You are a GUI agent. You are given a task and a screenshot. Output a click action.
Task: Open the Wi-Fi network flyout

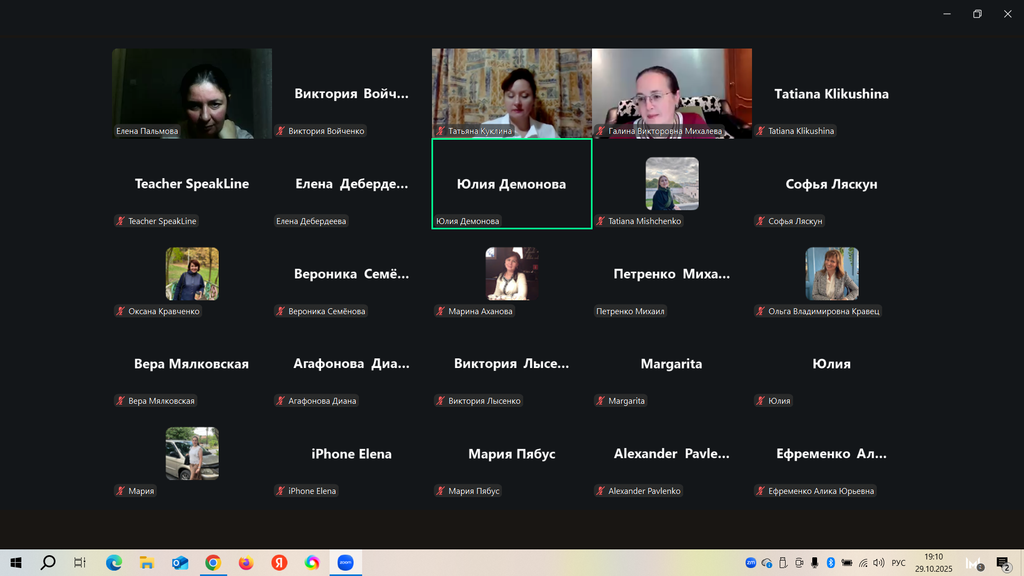pyautogui.click(x=863, y=563)
